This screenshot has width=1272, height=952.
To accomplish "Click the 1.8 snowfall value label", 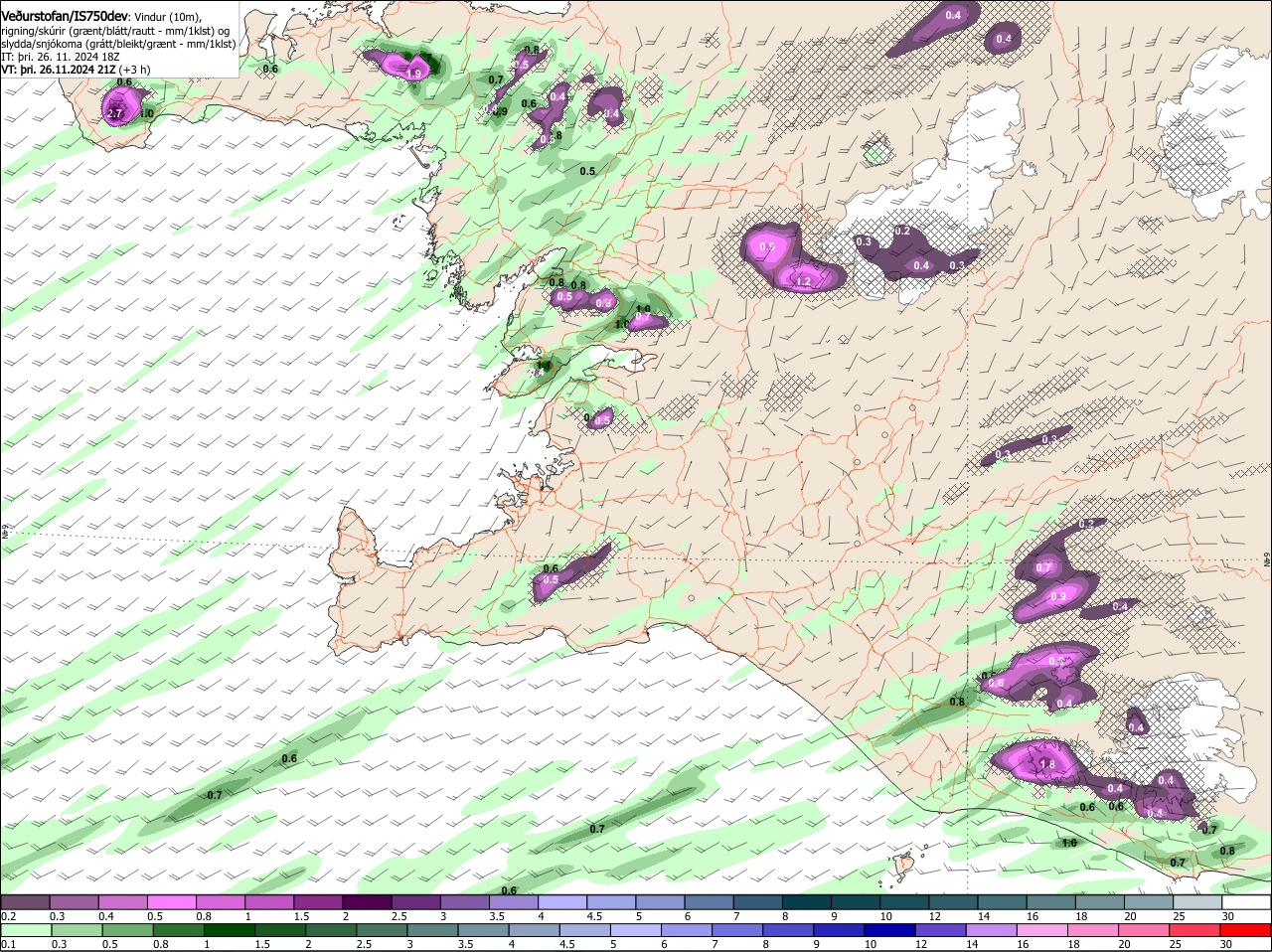I will 1047,764.
